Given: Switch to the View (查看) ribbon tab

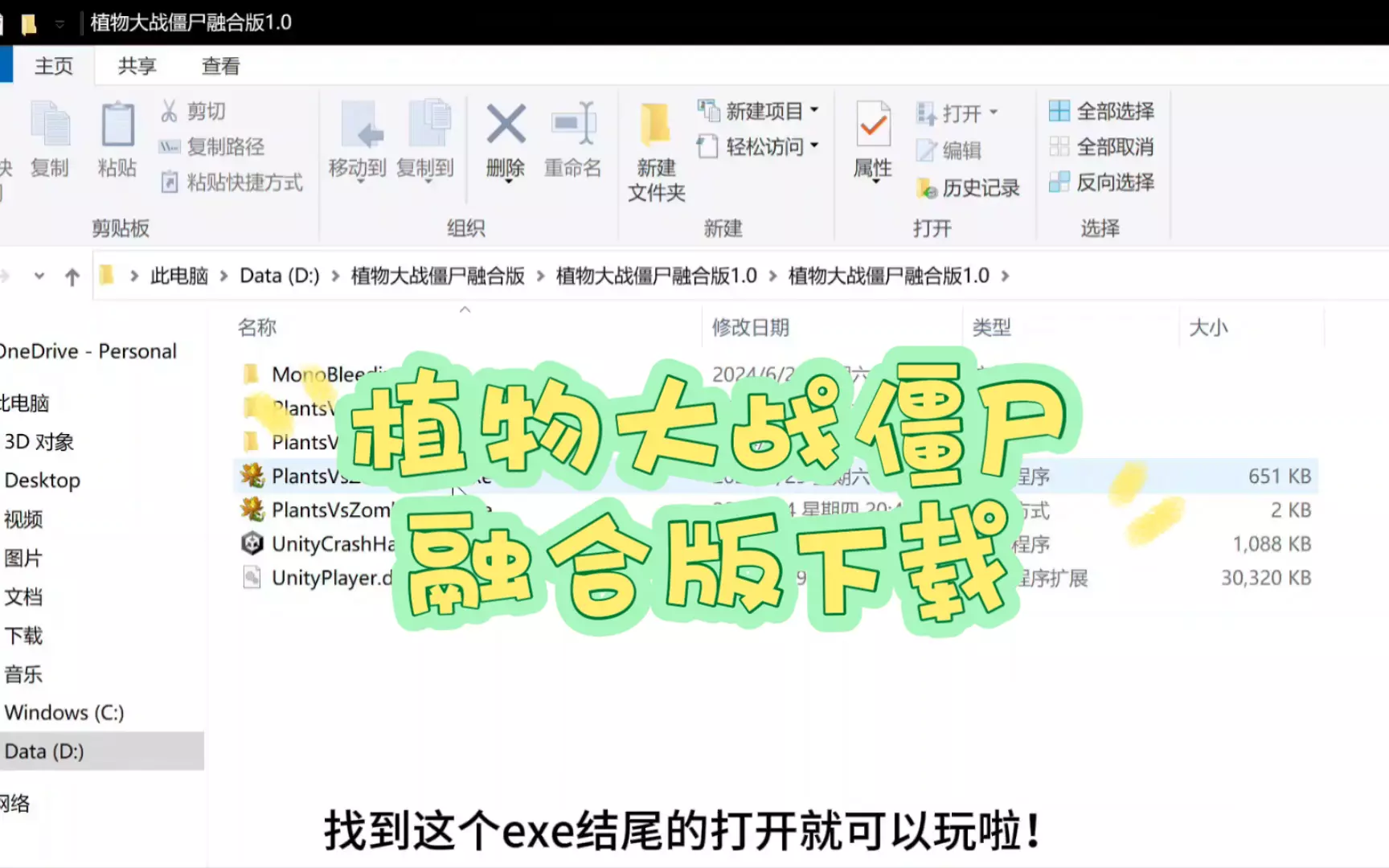Looking at the screenshot, I should [x=220, y=66].
